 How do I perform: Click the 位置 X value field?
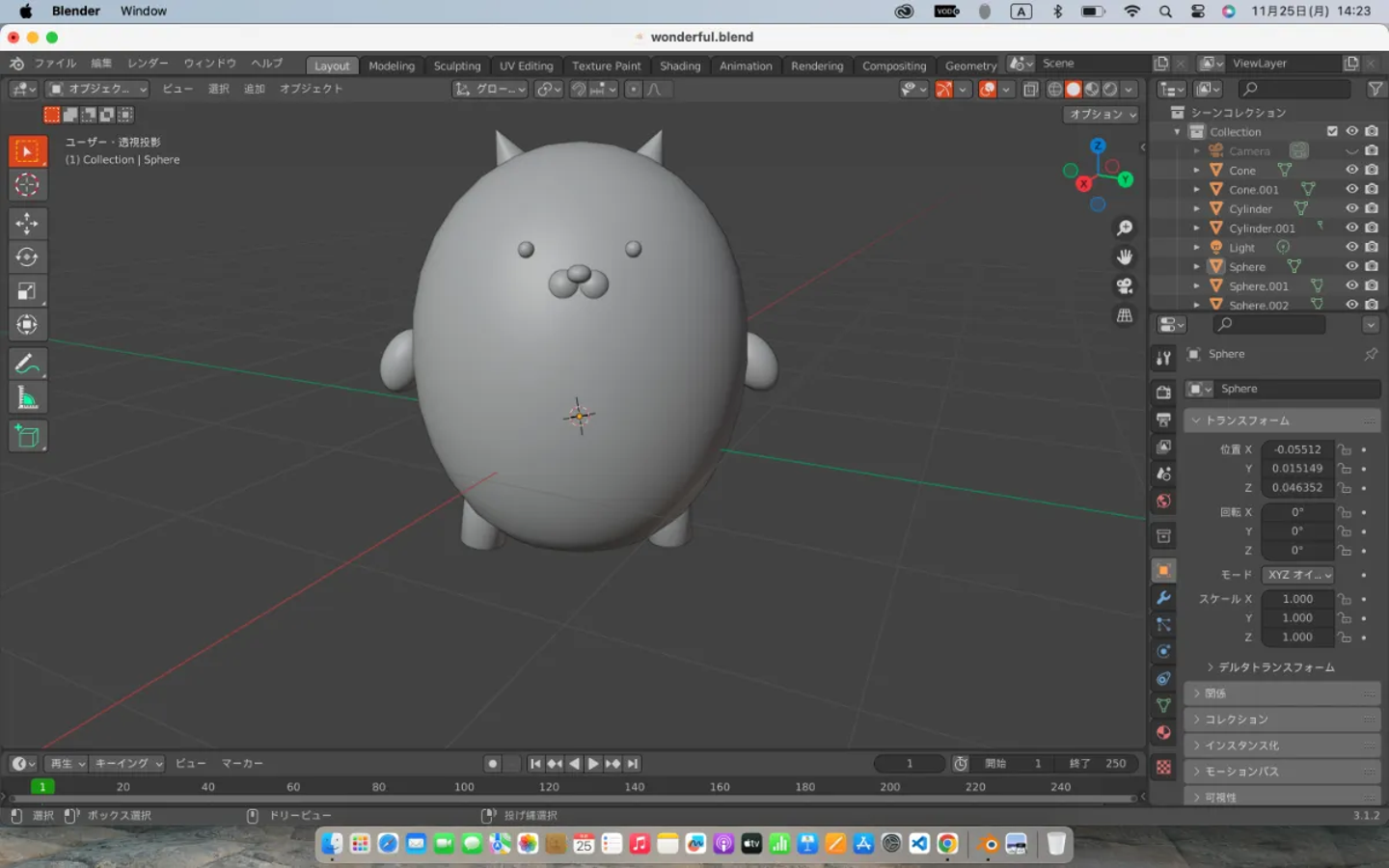(1296, 449)
